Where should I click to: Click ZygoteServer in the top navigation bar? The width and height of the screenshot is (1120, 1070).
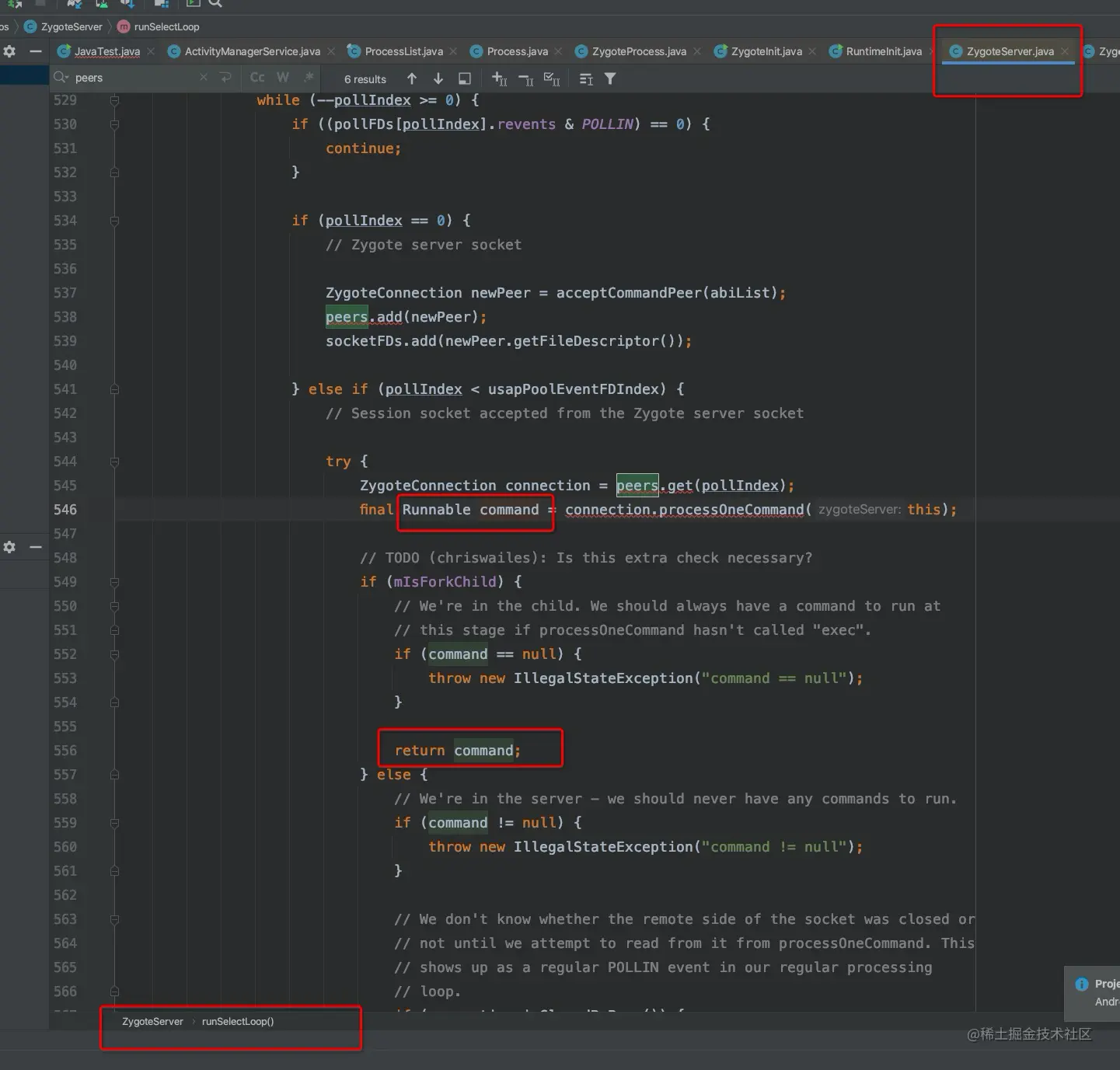point(63,26)
